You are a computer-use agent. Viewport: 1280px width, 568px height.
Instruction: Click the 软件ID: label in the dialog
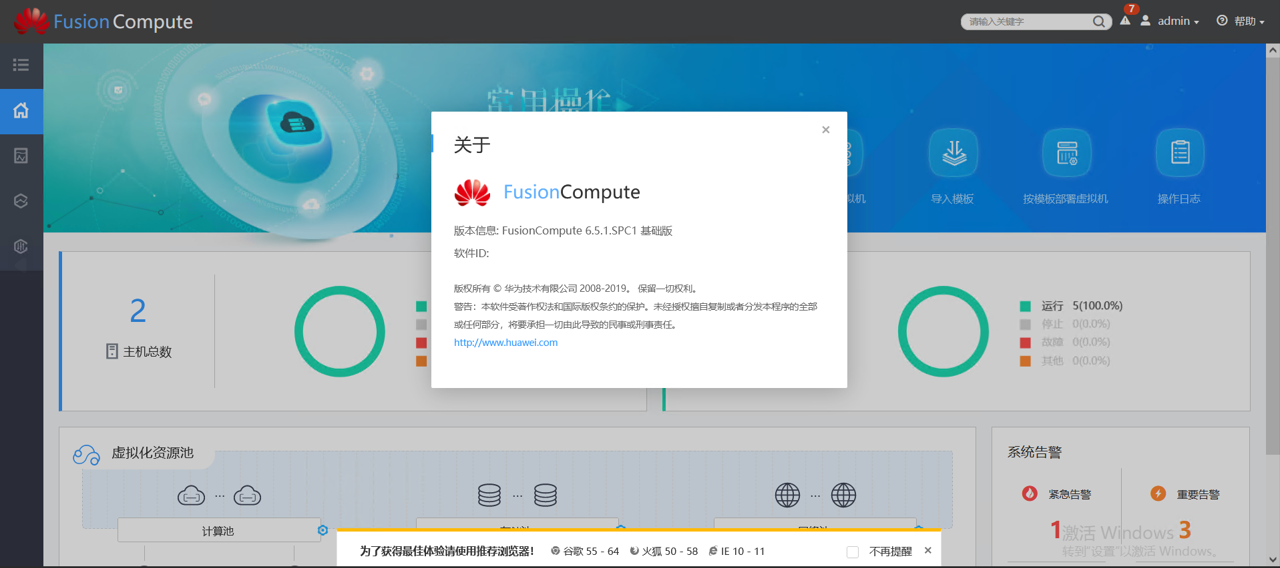[471, 253]
